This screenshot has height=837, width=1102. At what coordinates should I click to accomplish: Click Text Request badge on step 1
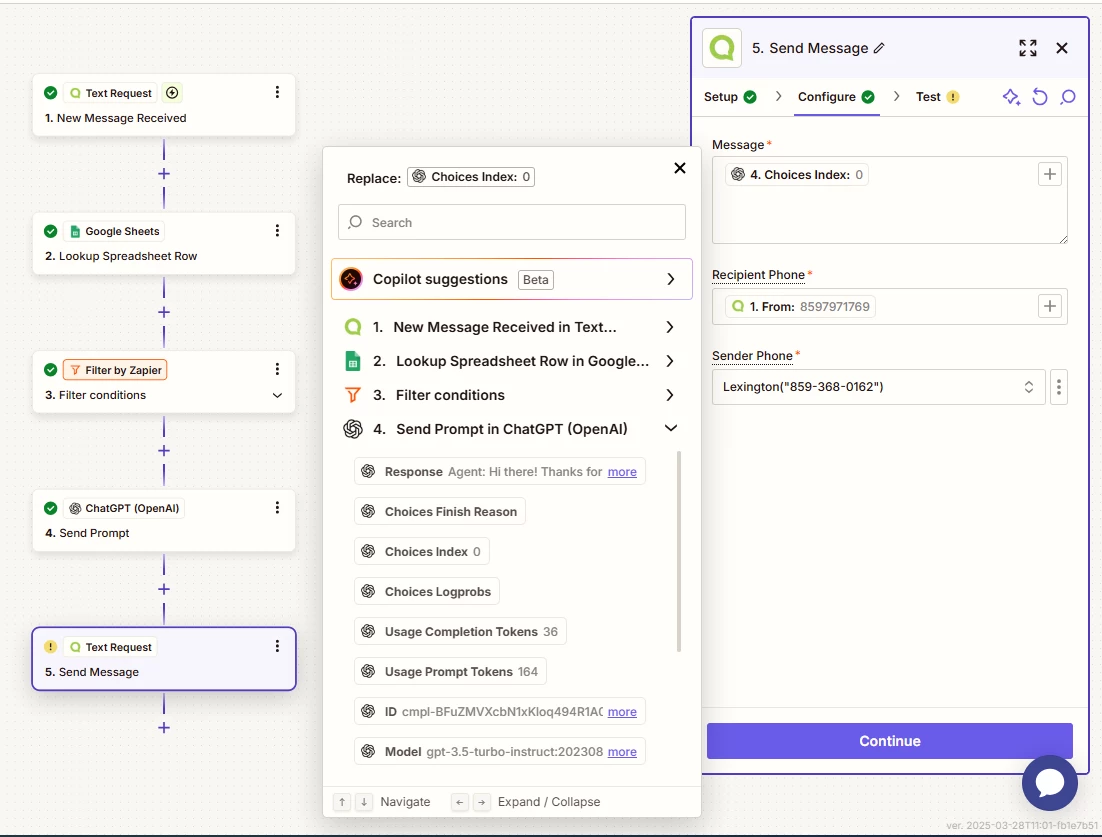(x=110, y=93)
